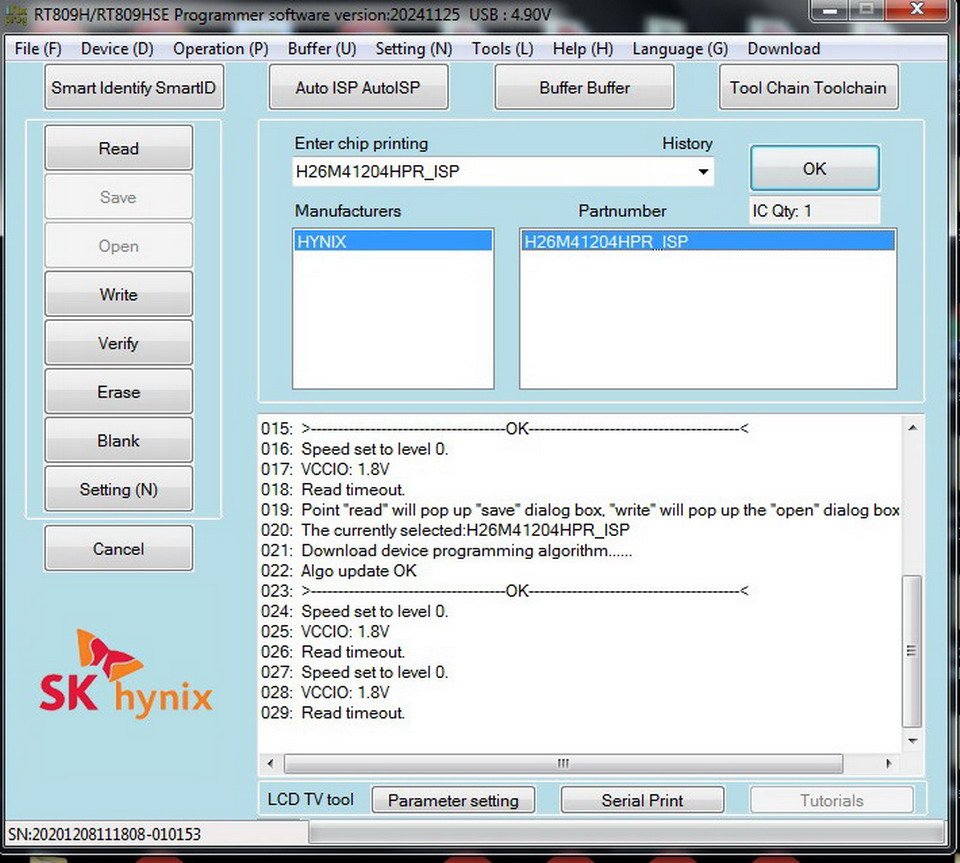
Task: Open the Buffer Buffer window button
Action: coord(584,88)
